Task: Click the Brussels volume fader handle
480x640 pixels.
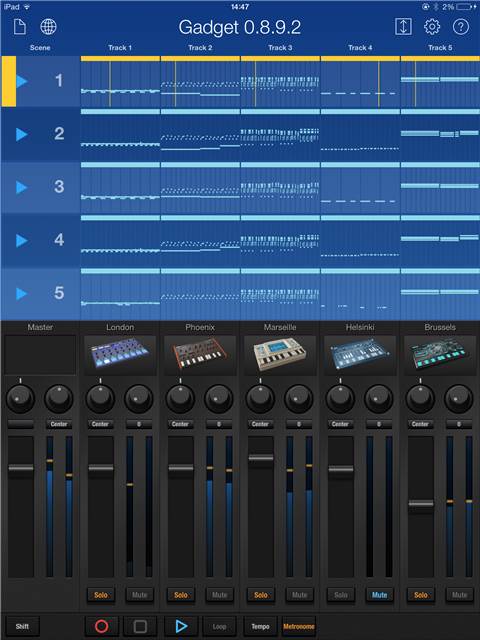Action: tap(421, 504)
